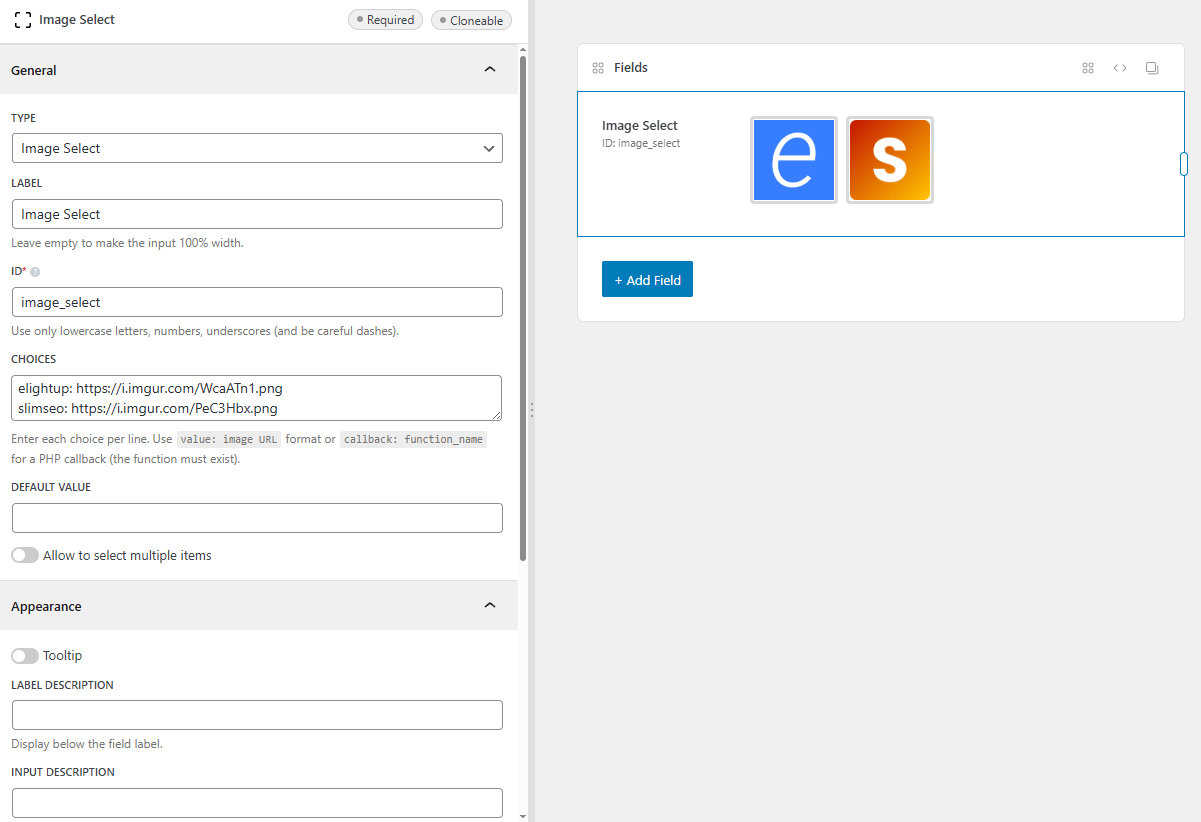Focus the Default Value input box
This screenshot has width=1201, height=822.
click(x=257, y=518)
